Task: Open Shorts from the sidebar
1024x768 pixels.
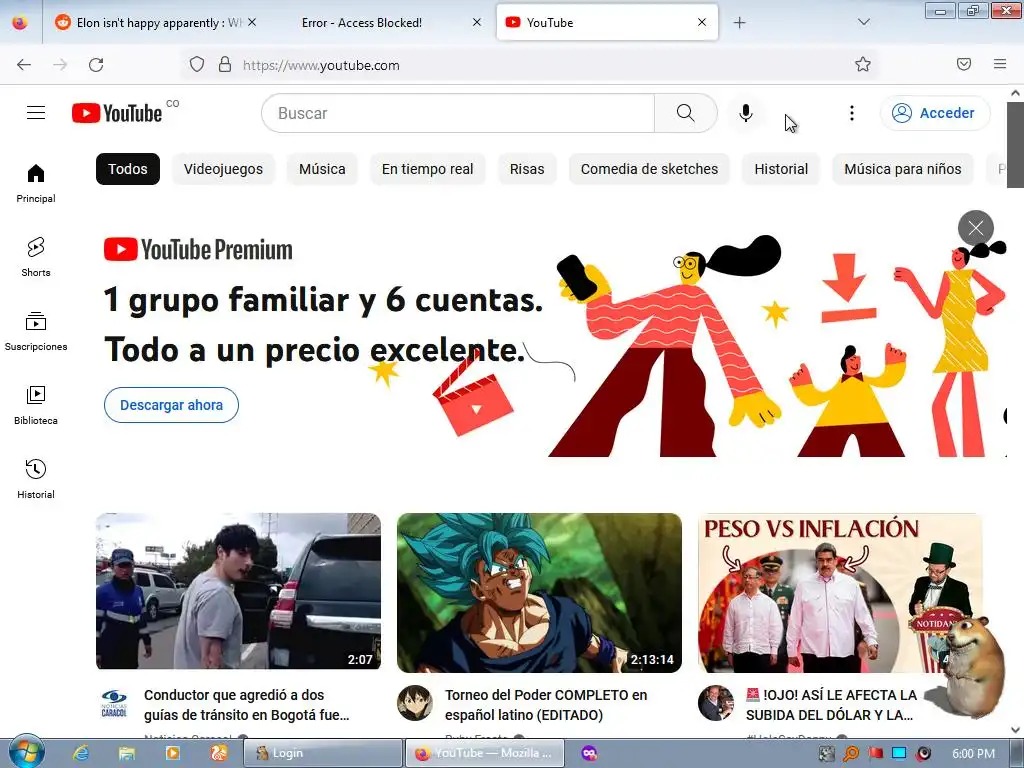Action: click(x=36, y=257)
